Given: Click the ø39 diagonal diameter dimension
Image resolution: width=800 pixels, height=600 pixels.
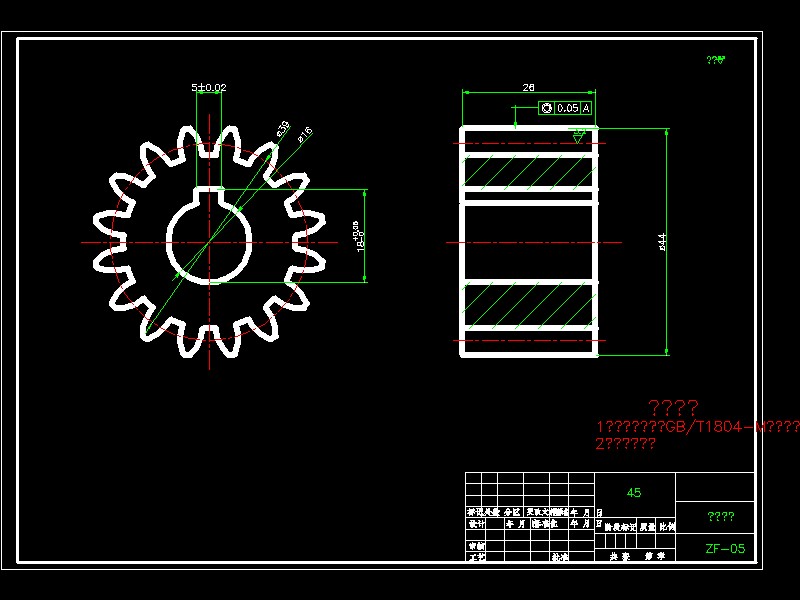Looking at the screenshot, I should click(280, 129).
